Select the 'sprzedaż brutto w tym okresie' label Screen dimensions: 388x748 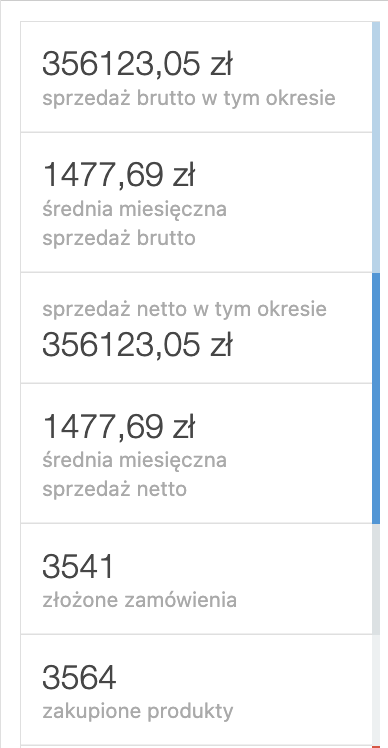tap(189, 98)
